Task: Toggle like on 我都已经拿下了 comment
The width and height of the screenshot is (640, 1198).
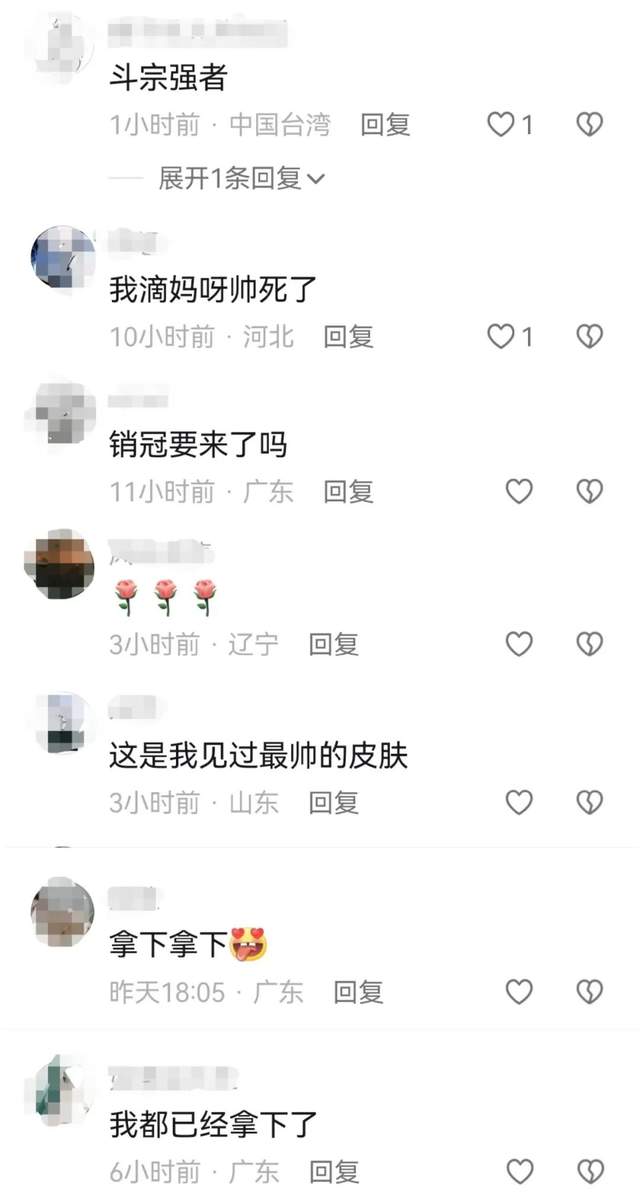Action: click(x=519, y=1171)
